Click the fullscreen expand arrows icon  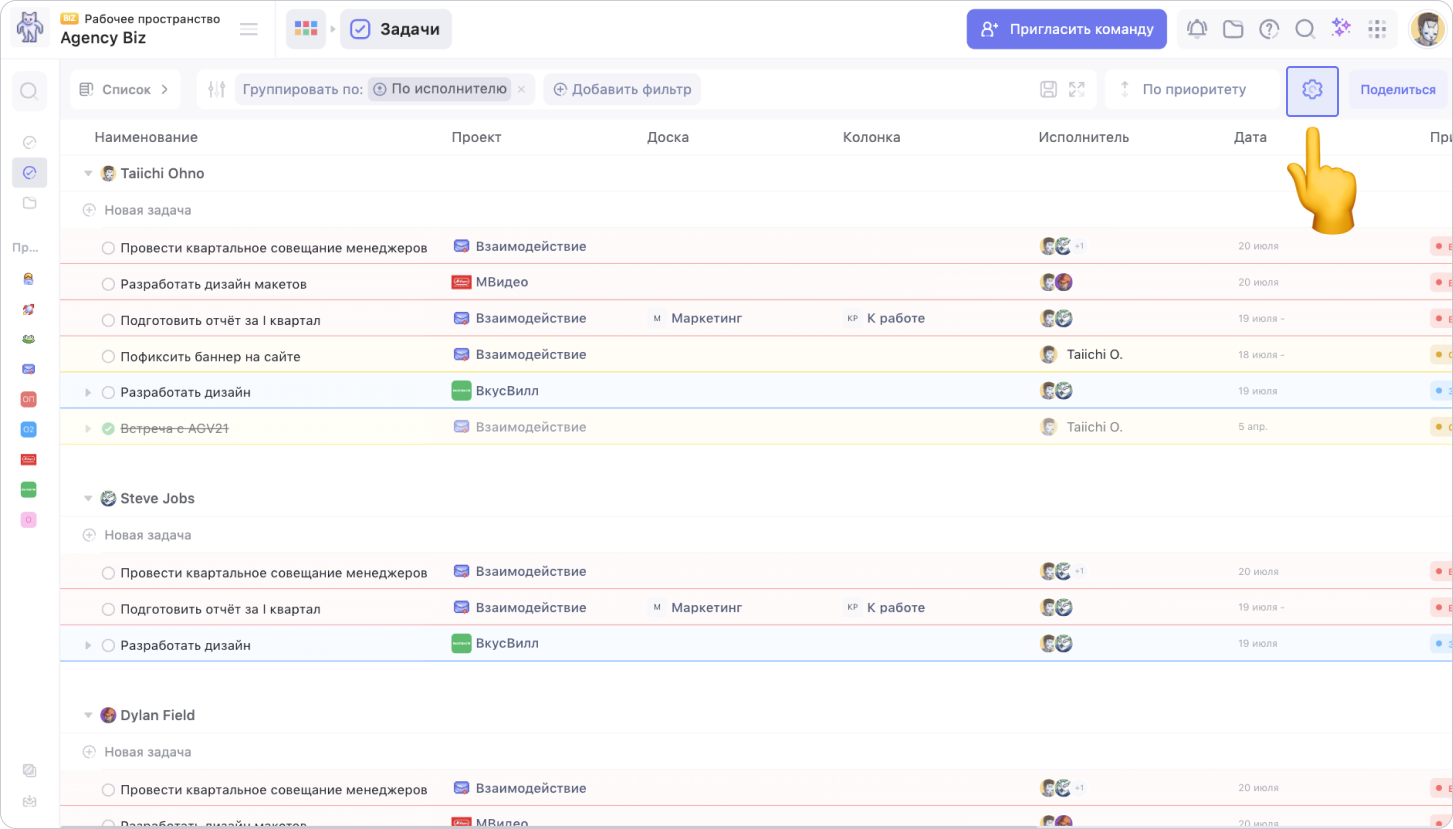click(x=1077, y=90)
